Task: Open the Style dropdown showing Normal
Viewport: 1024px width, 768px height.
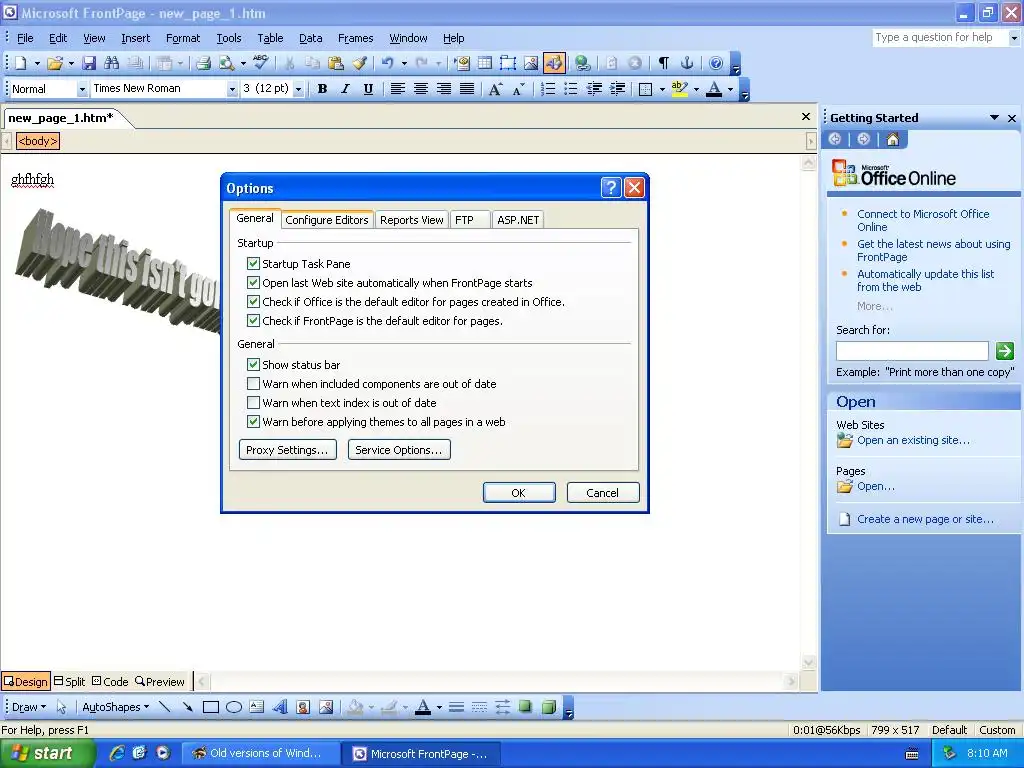Action: (82, 89)
